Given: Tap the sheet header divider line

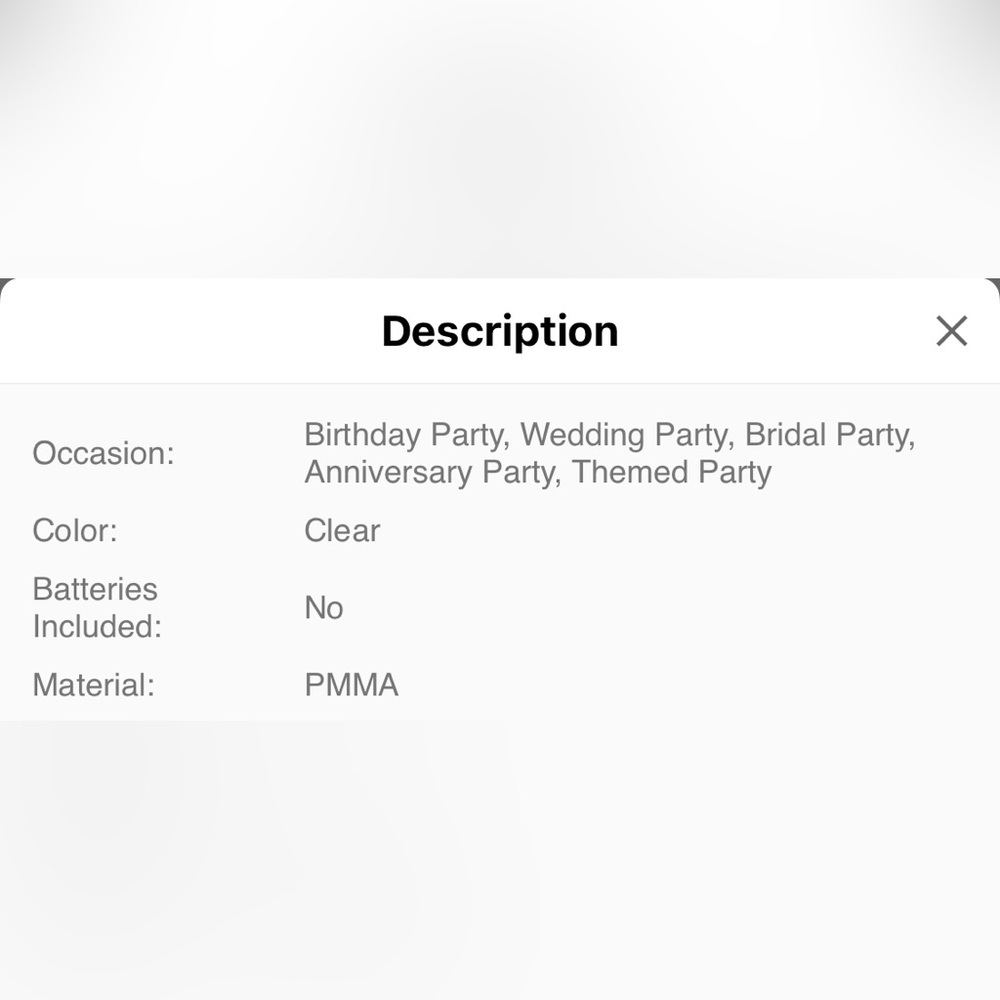Looking at the screenshot, I should tap(500, 384).
